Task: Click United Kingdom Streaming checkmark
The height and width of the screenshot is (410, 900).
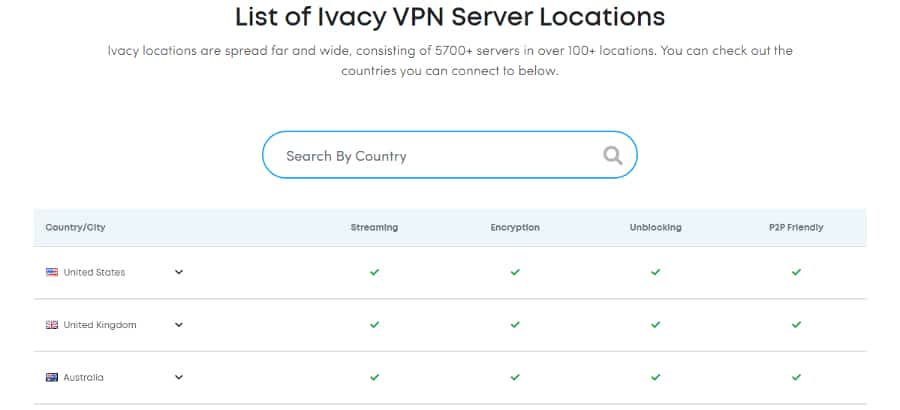Action: (x=374, y=325)
